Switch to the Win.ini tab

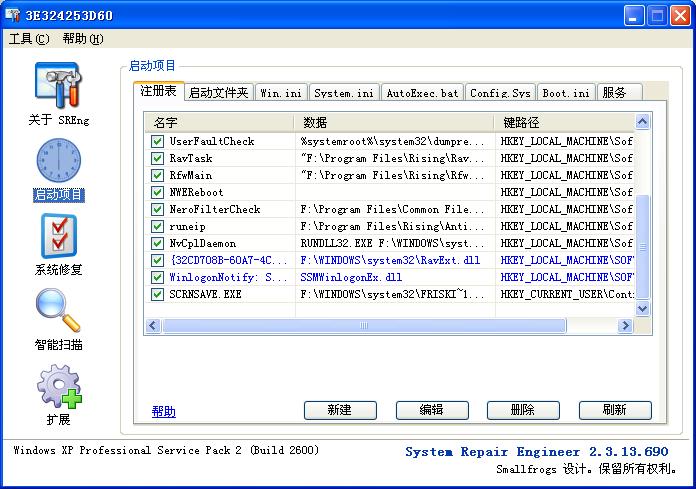(x=281, y=93)
